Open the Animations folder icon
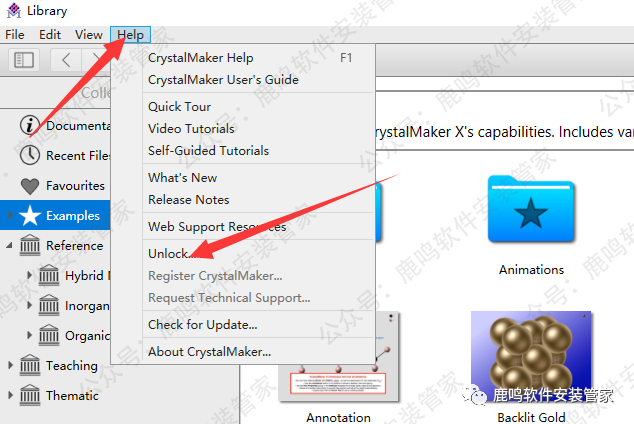The image size is (634, 424). 531,209
